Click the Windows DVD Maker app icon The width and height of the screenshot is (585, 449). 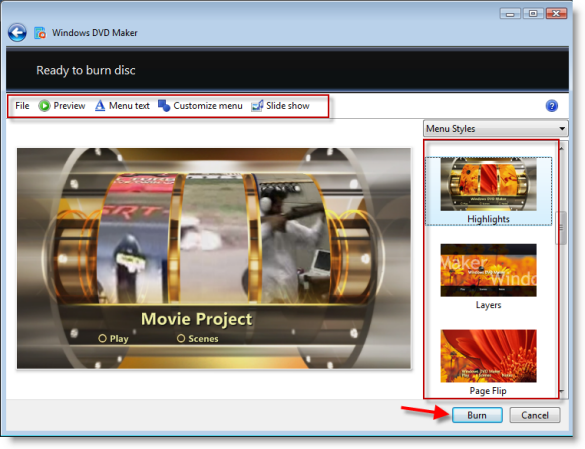(x=40, y=33)
